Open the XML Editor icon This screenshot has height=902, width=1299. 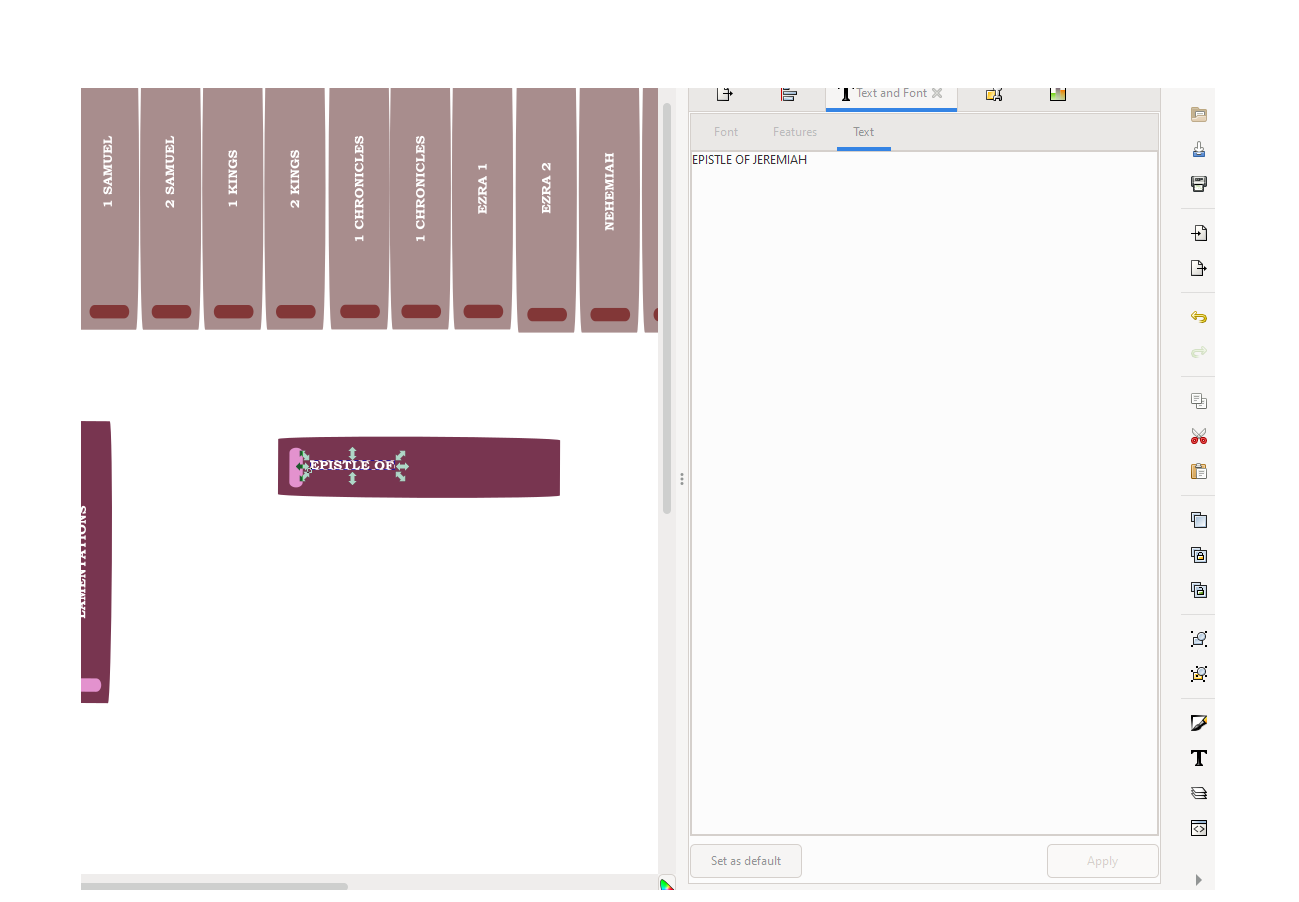(x=1198, y=828)
